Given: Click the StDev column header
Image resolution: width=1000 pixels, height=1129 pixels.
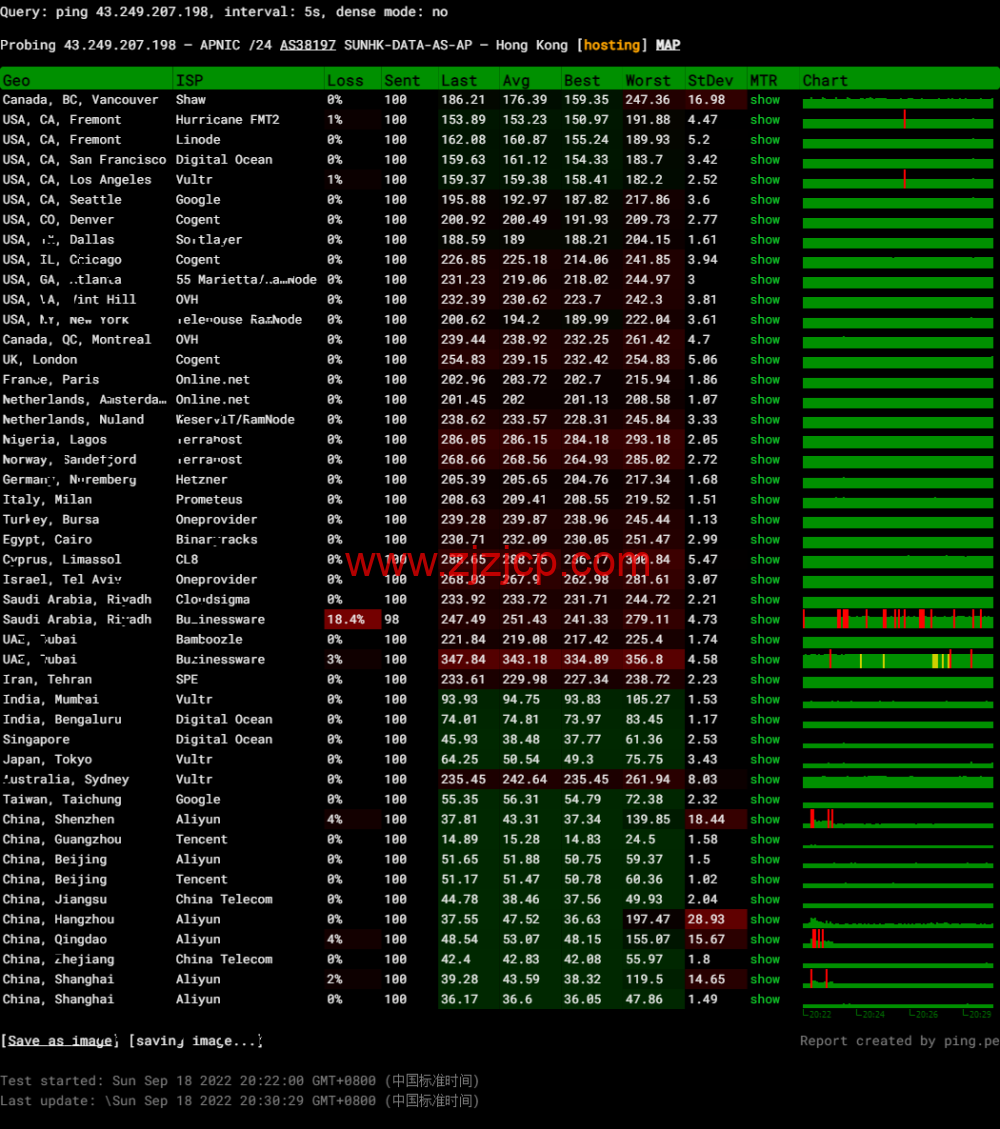Looking at the screenshot, I should click(710, 80).
